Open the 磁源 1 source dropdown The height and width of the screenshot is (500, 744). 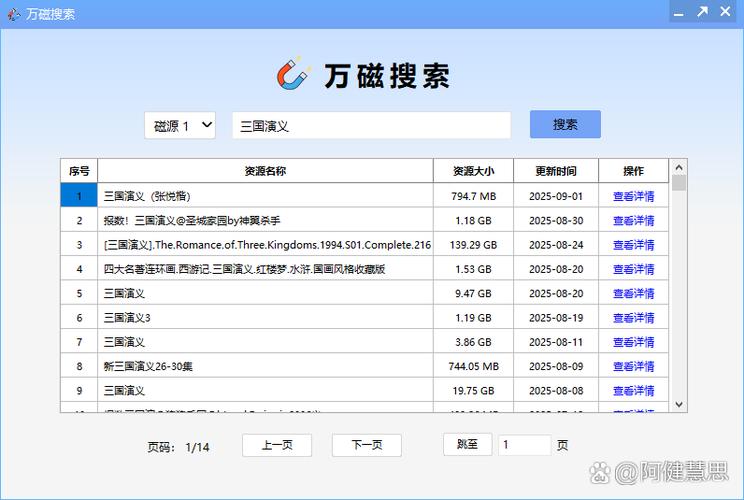pyautogui.click(x=180, y=126)
